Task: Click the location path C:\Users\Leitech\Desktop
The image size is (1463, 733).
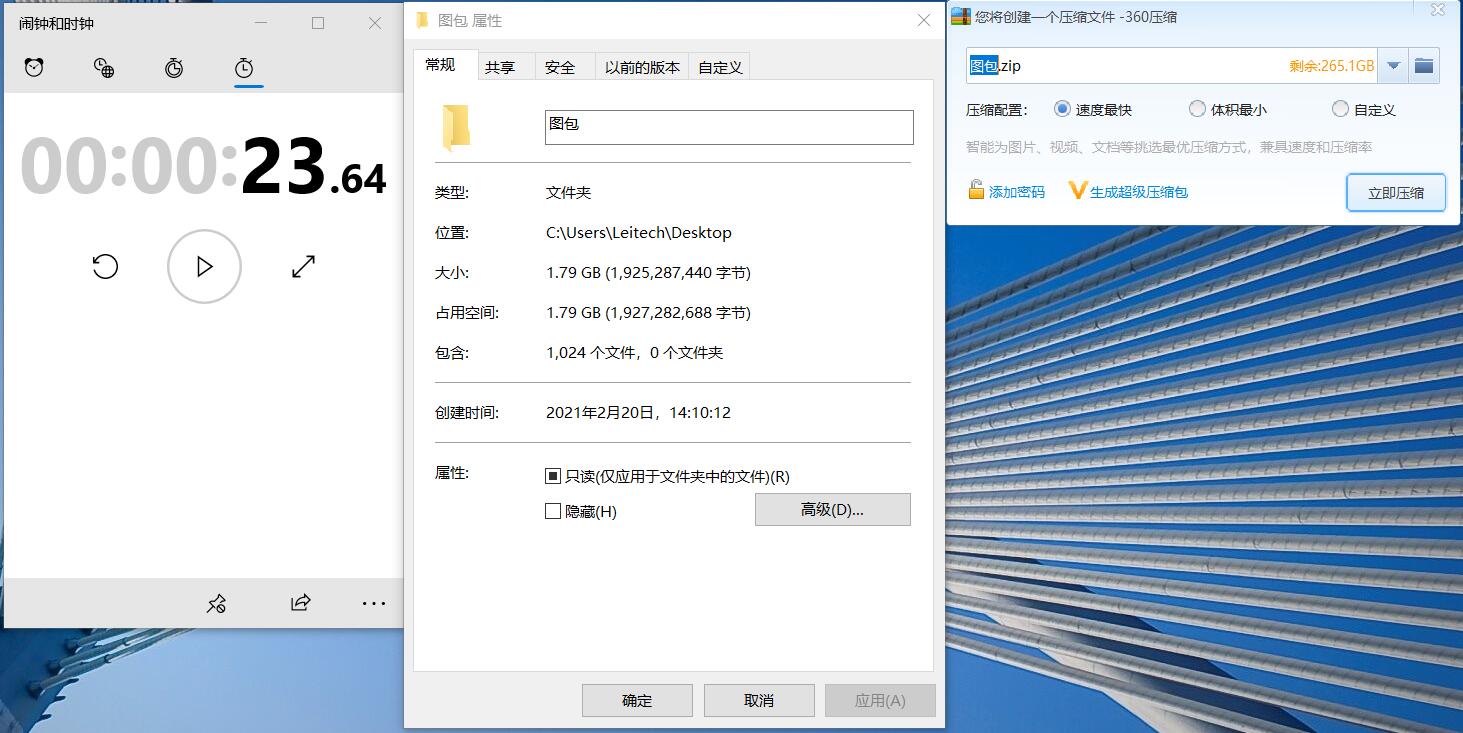Action: pos(639,232)
